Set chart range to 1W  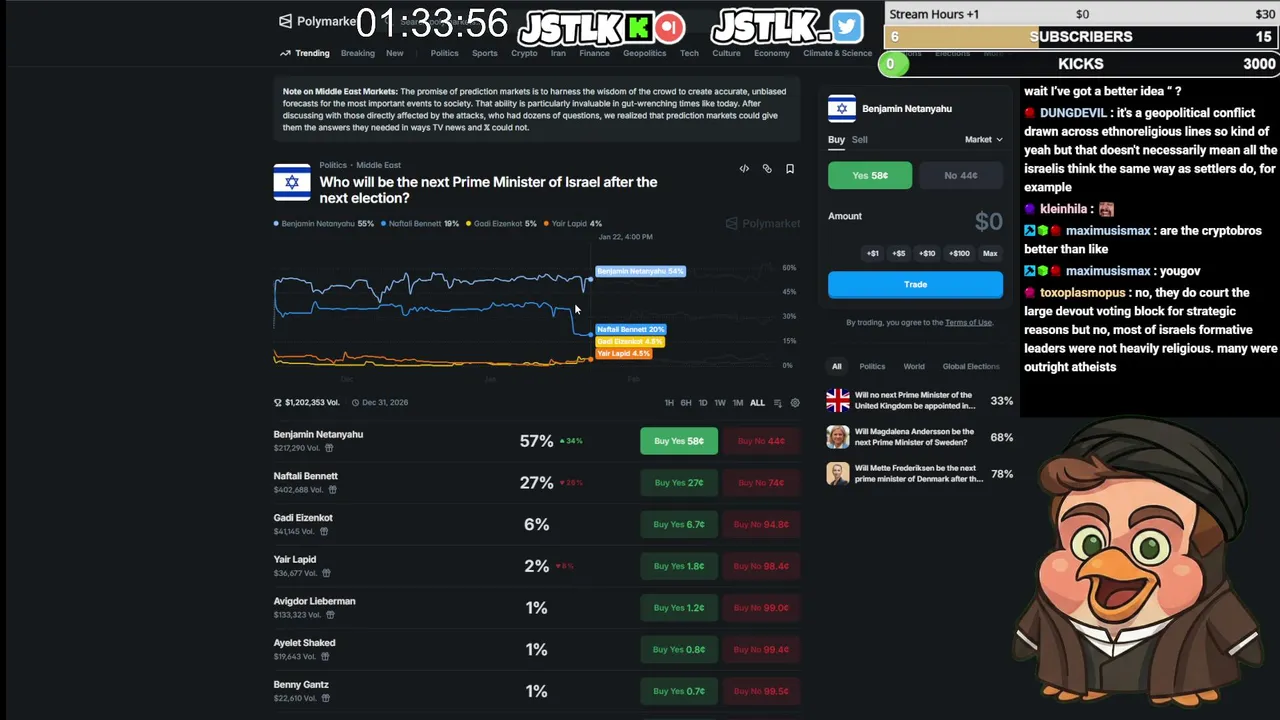720,403
